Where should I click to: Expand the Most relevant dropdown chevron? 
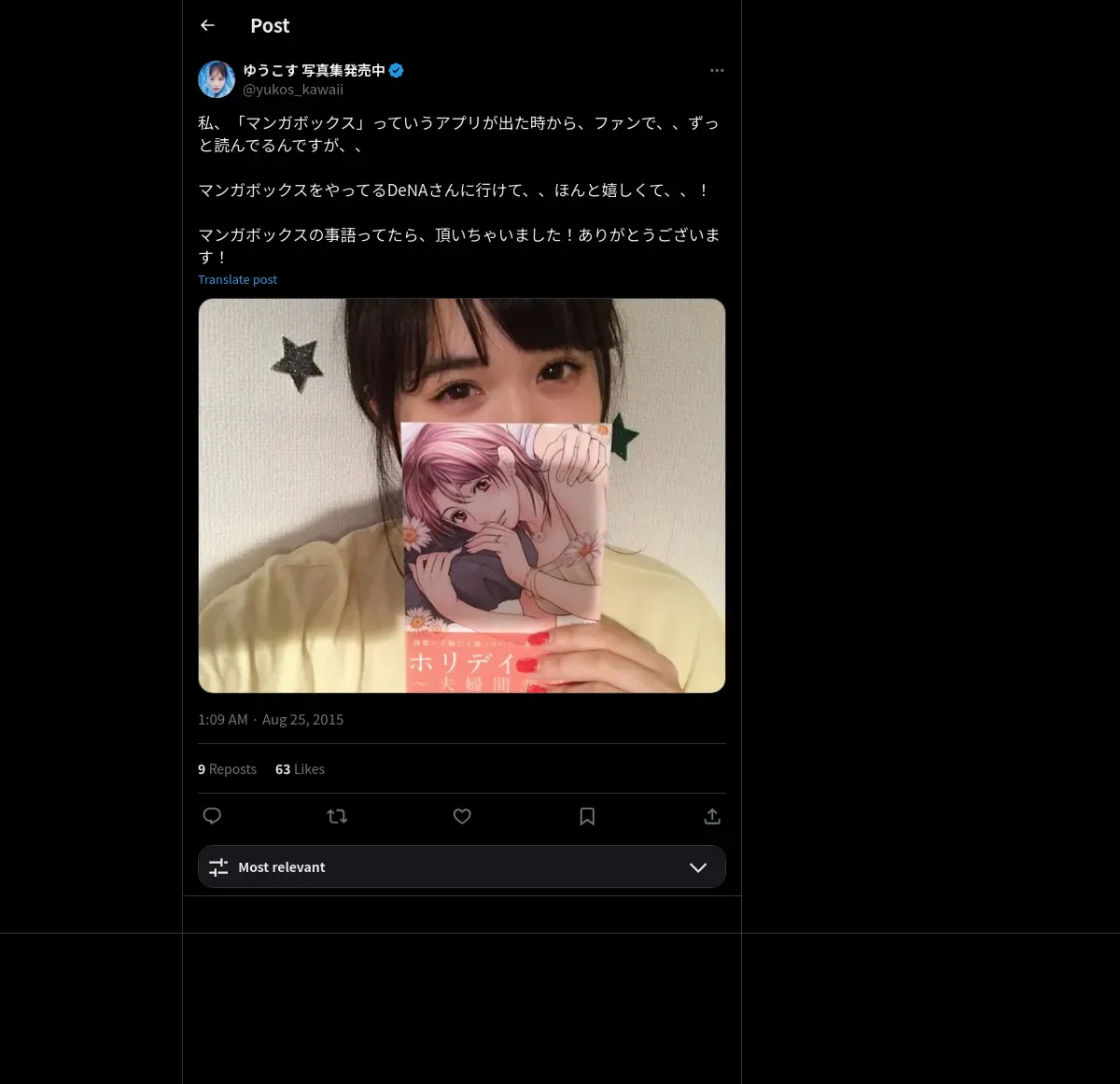[698, 867]
